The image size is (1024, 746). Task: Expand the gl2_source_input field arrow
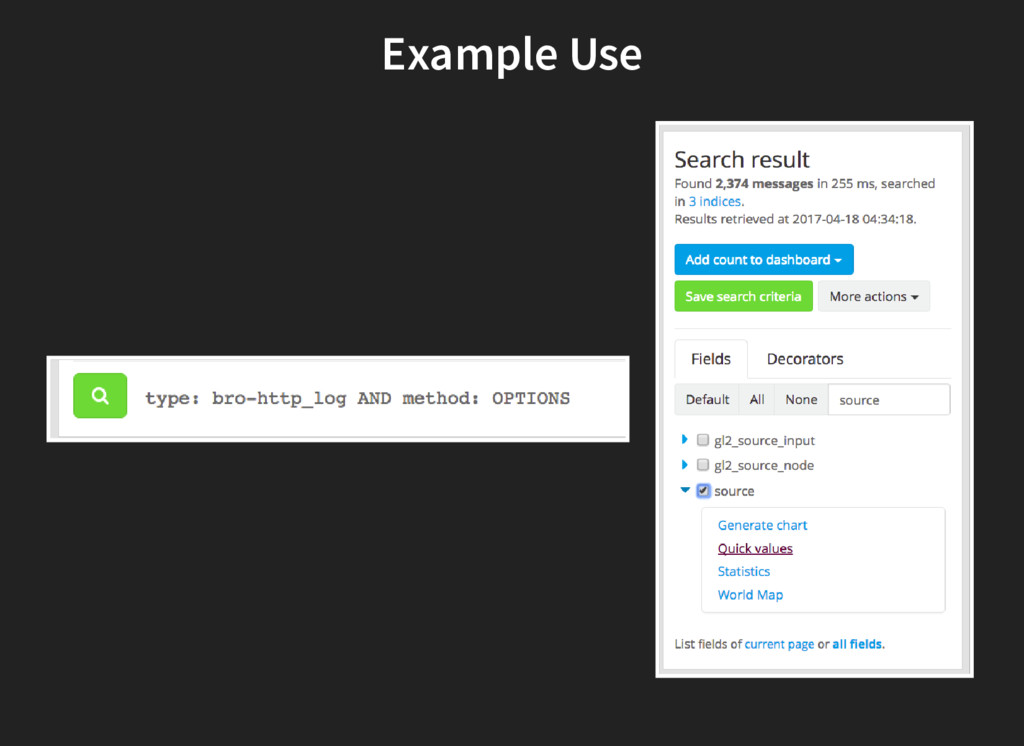pyautogui.click(x=685, y=440)
